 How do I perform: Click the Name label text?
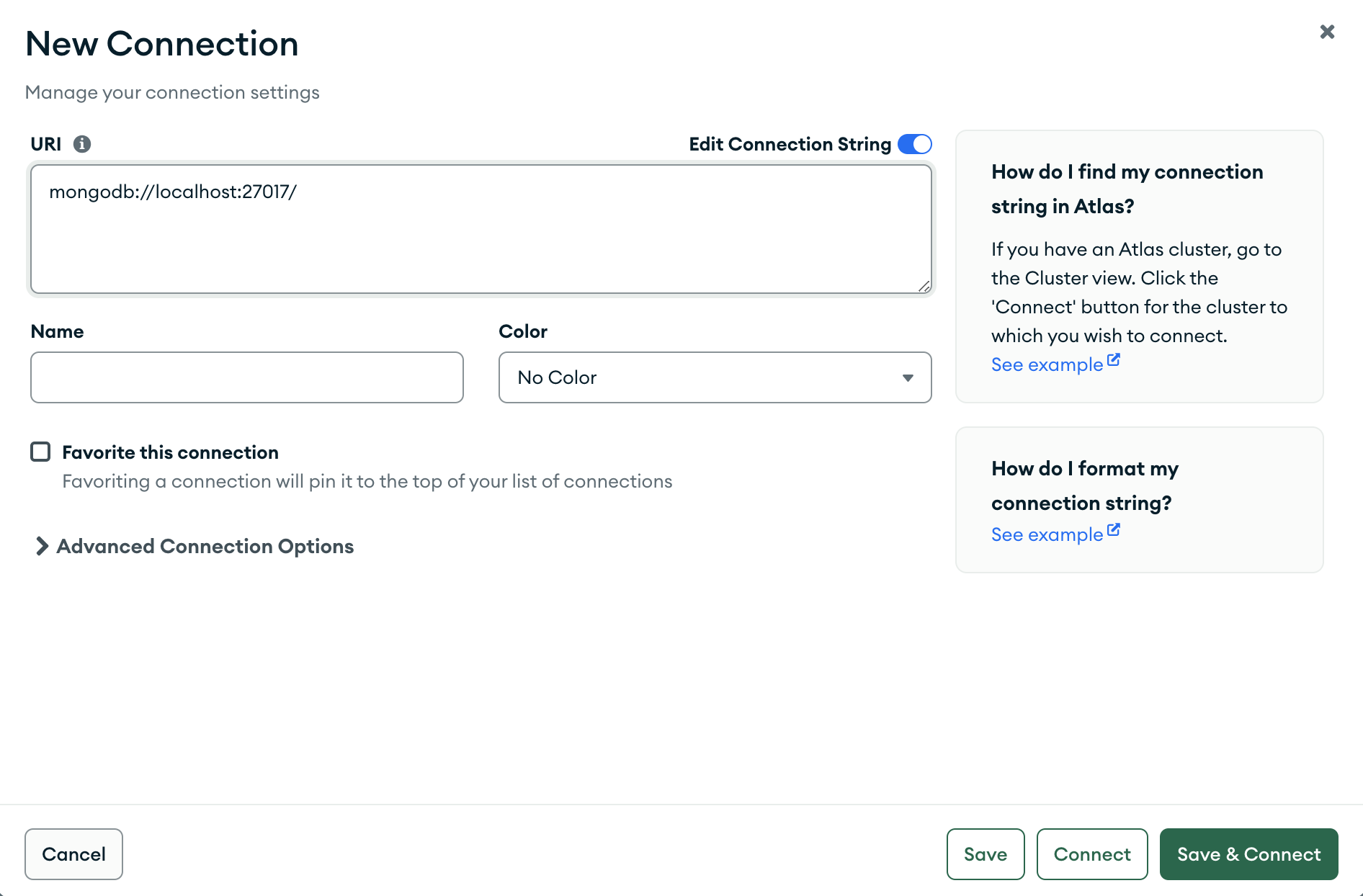[58, 331]
